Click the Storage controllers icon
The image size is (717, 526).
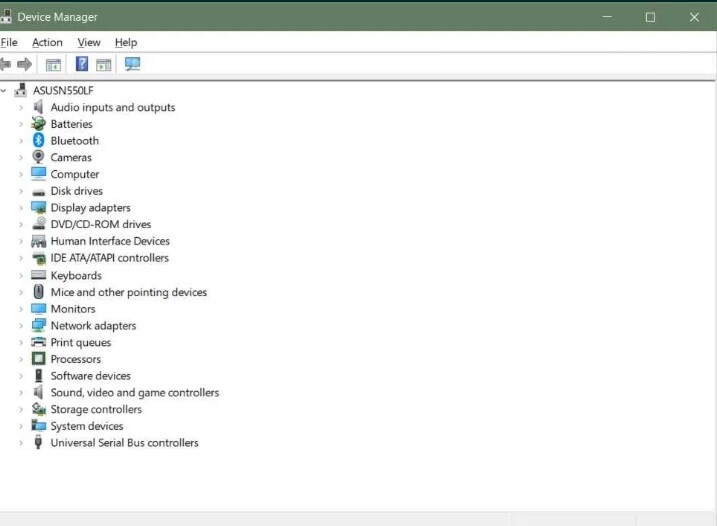pos(38,409)
